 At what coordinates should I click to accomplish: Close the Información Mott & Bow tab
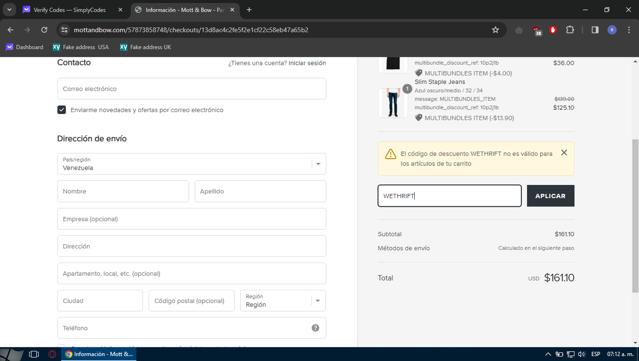click(x=232, y=10)
